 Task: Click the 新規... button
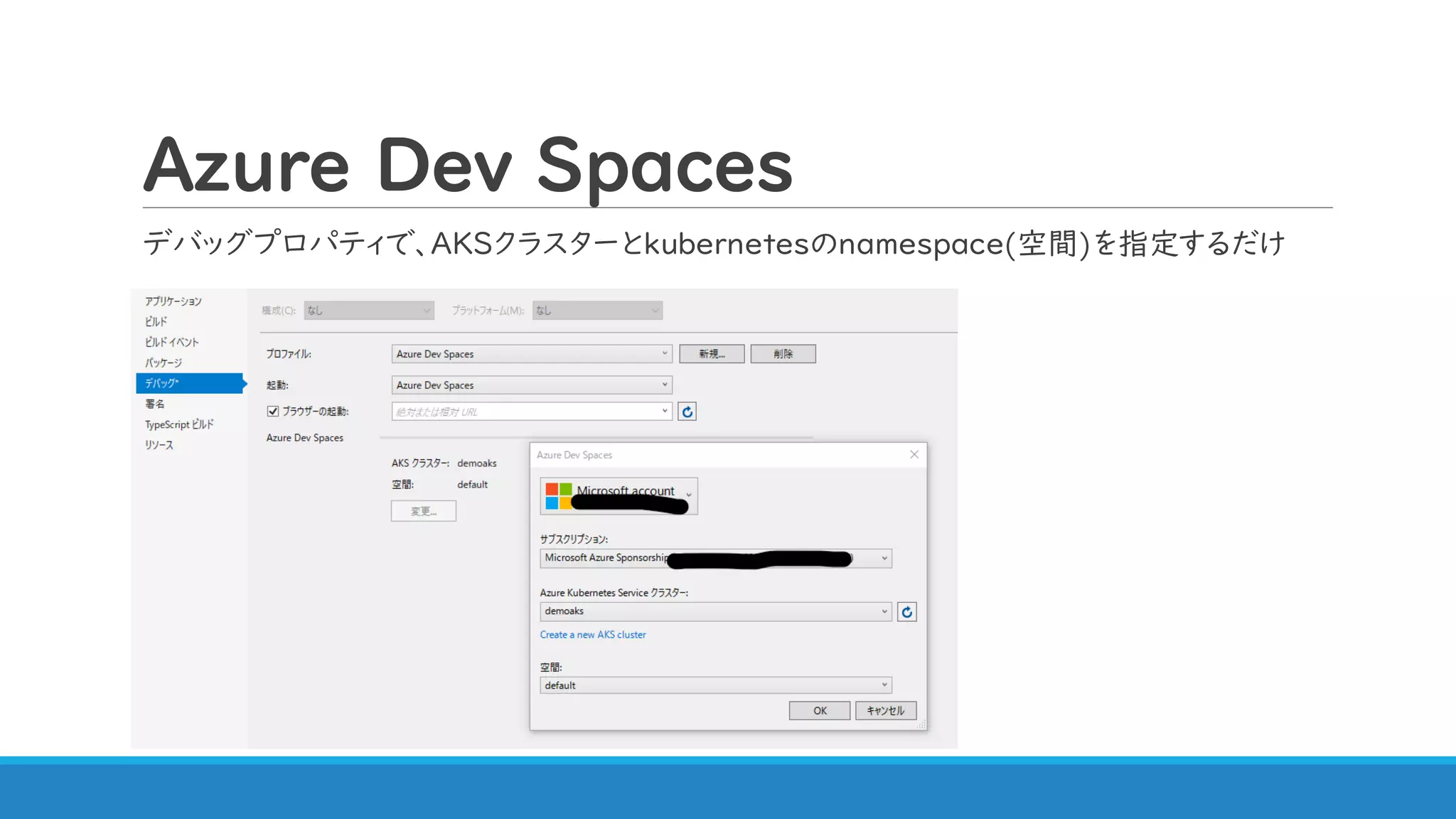click(712, 354)
